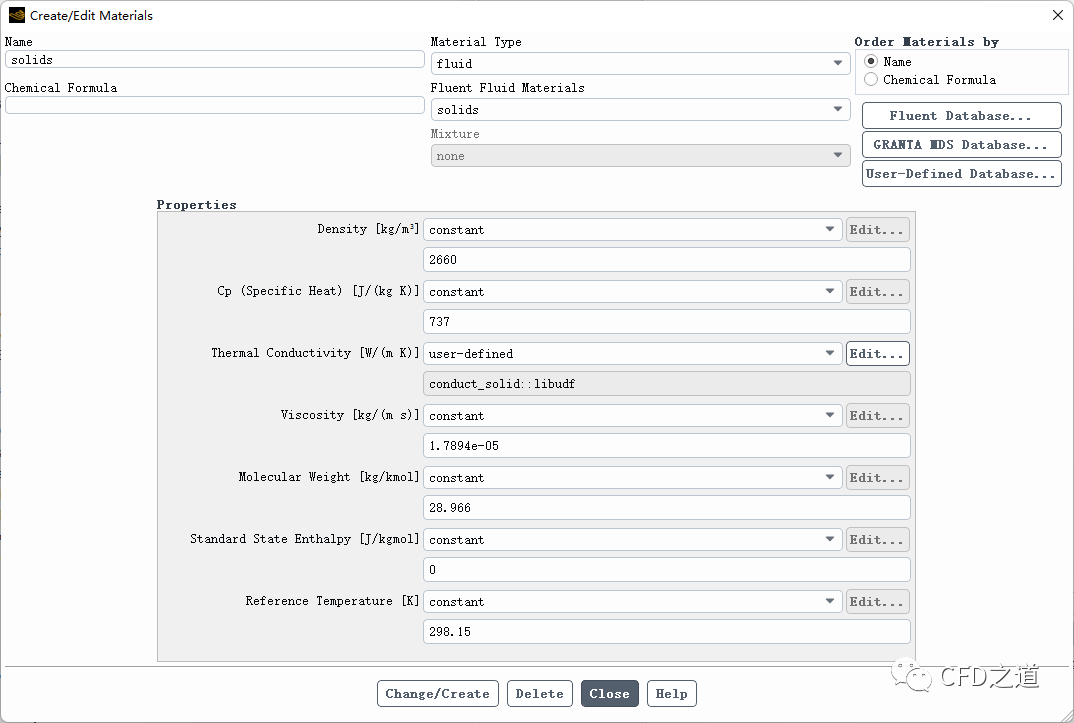Open the User-Defined Database
The height and width of the screenshot is (723, 1074).
[962, 173]
